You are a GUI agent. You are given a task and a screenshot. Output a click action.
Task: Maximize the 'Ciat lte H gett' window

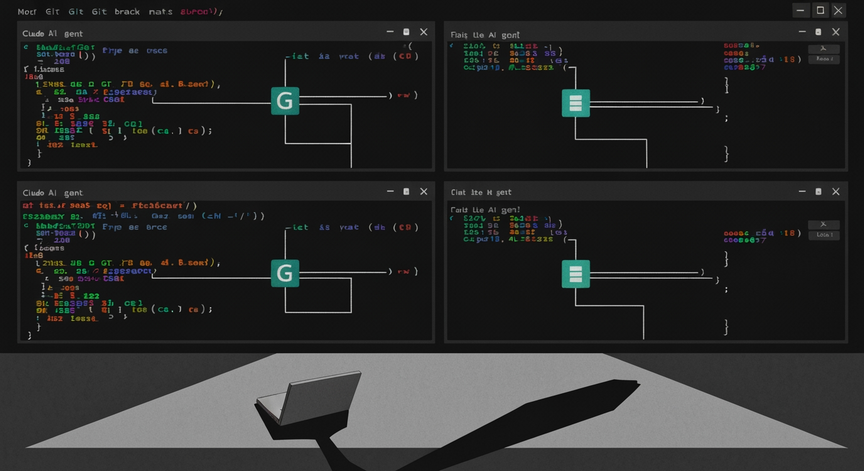[x=818, y=191]
